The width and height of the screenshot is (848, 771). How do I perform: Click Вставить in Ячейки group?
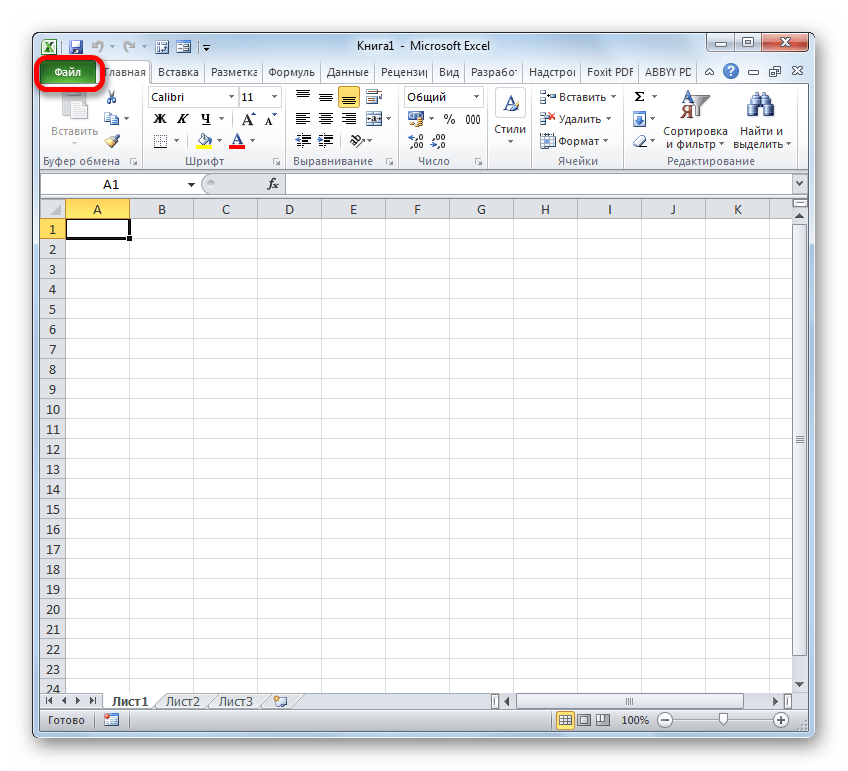pyautogui.click(x=578, y=97)
